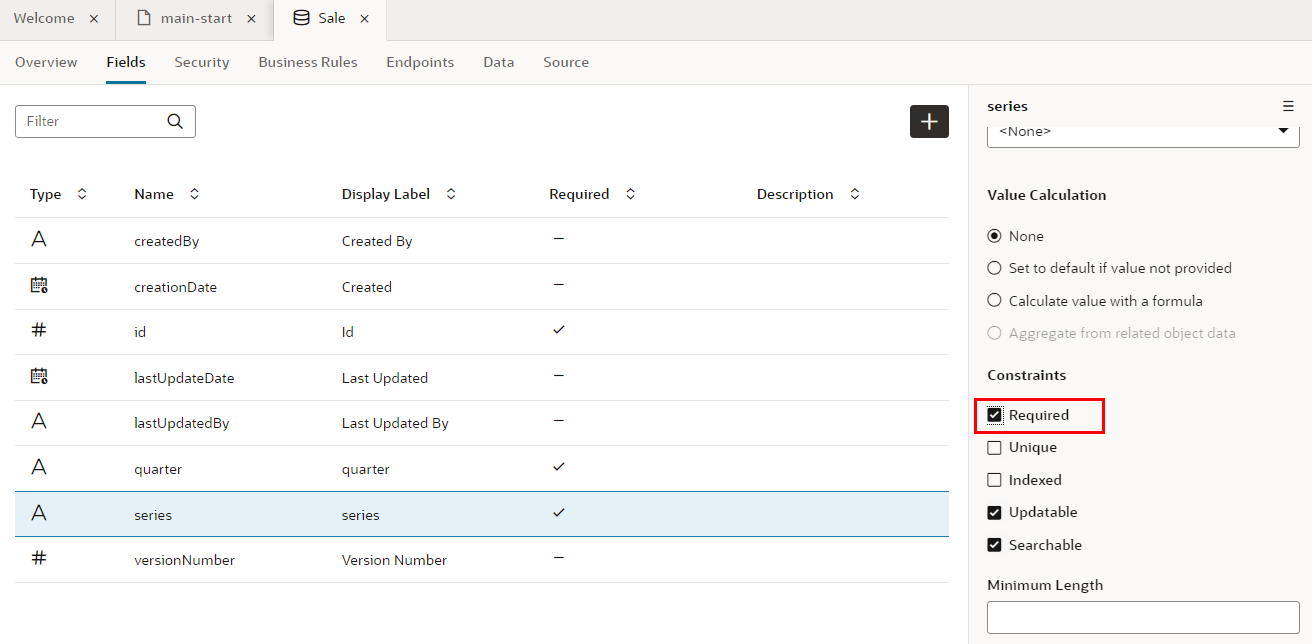
Task: Click the calendar icon for creationDate row
Action: [39, 286]
